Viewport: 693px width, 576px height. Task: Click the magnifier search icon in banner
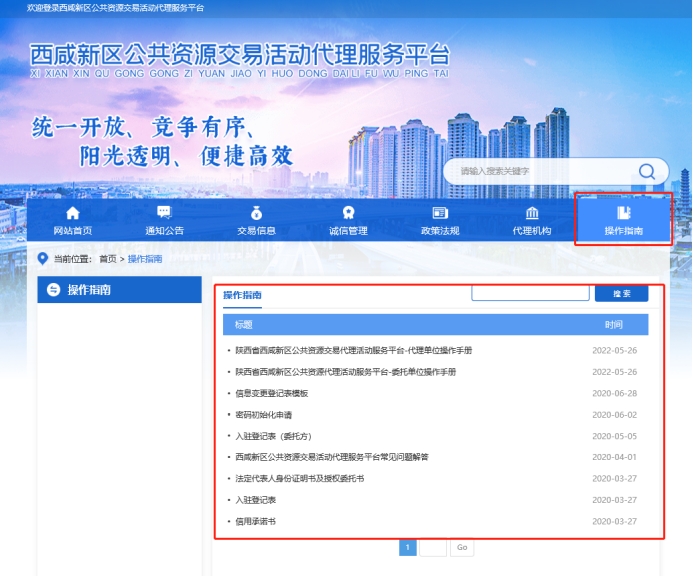click(x=647, y=171)
